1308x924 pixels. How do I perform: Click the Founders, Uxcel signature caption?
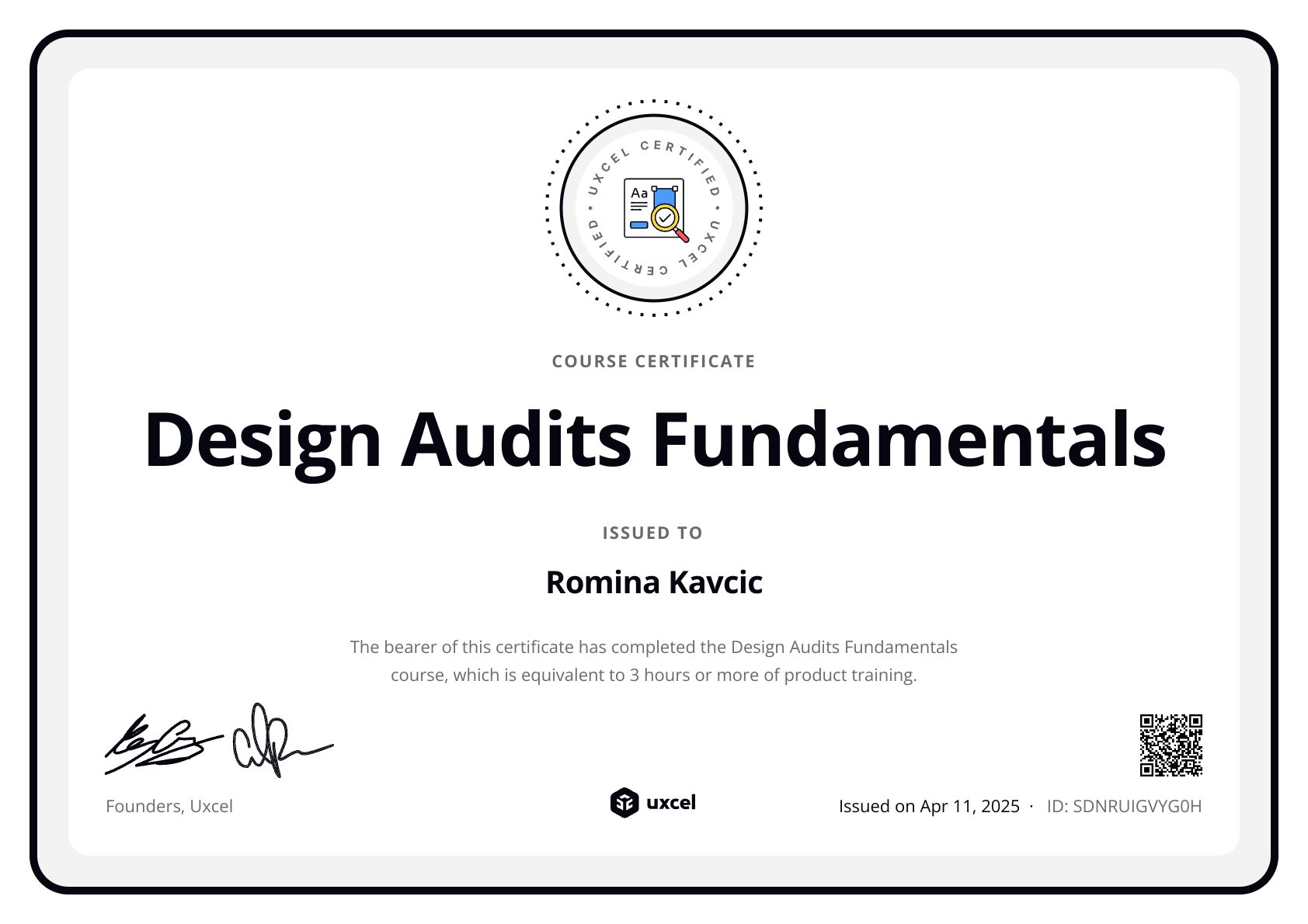(169, 806)
